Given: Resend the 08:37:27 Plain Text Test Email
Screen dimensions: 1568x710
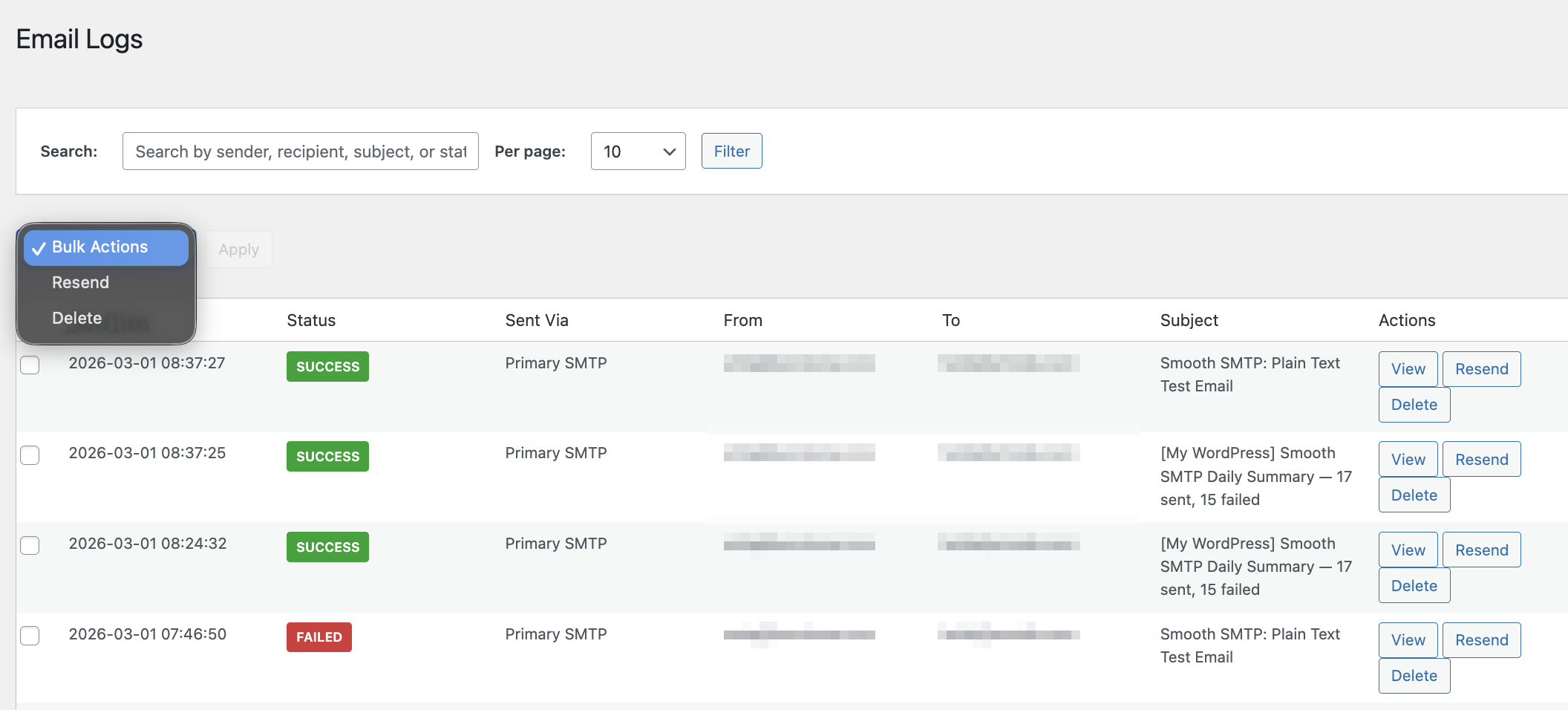Looking at the screenshot, I should tap(1481, 369).
